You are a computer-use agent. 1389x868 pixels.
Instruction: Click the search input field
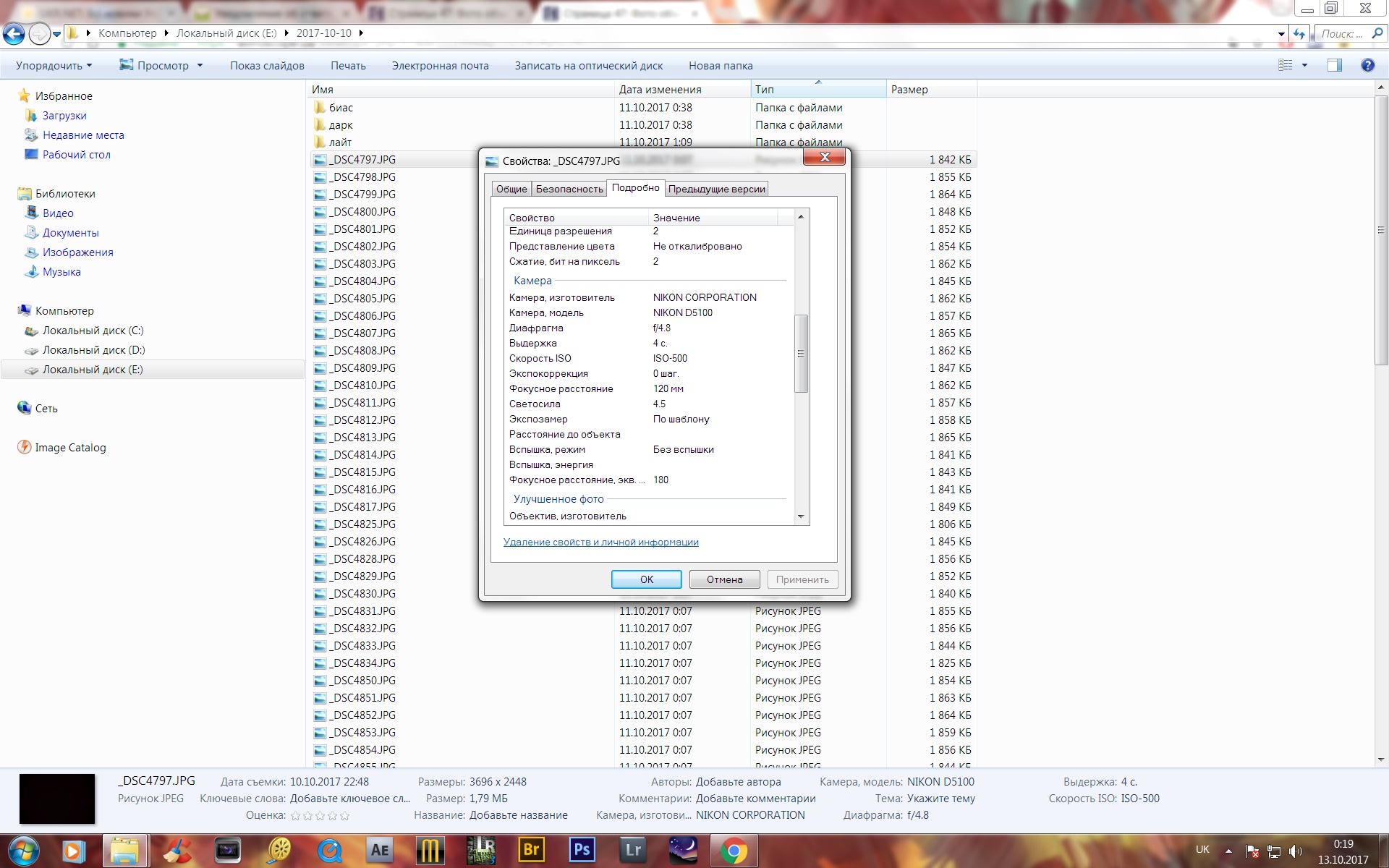click(1342, 33)
